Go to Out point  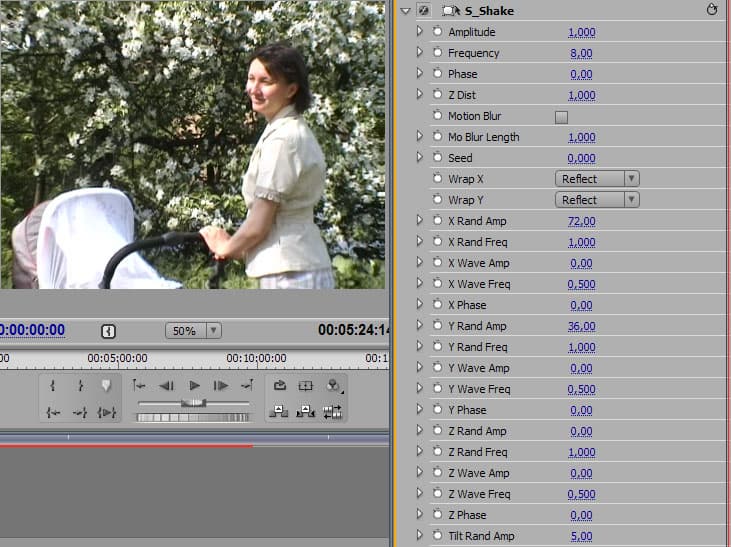point(80,412)
